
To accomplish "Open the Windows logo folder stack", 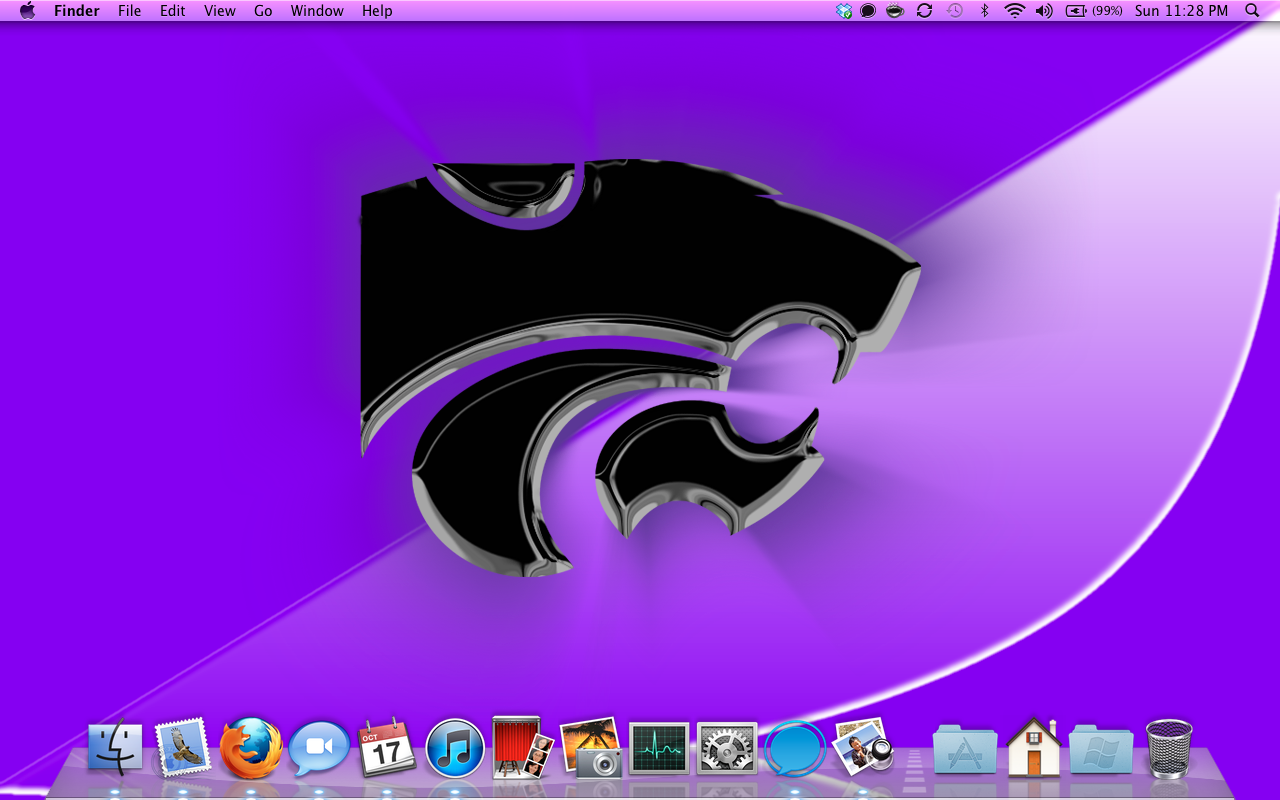I will (x=1101, y=749).
